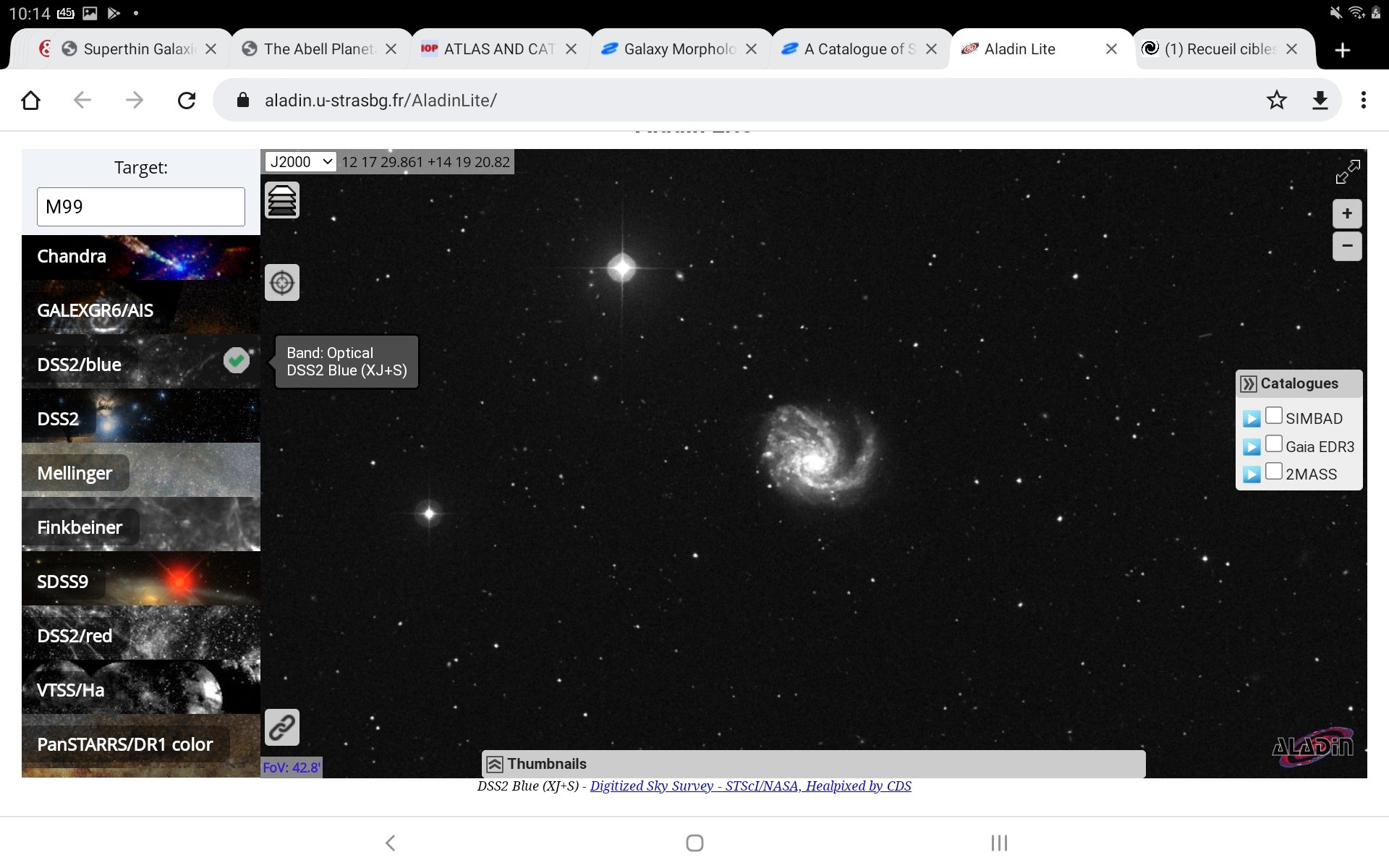The image size is (1389, 868).
Task: Expand SIMBAD catalogue blue arrow
Action: [x=1252, y=419]
